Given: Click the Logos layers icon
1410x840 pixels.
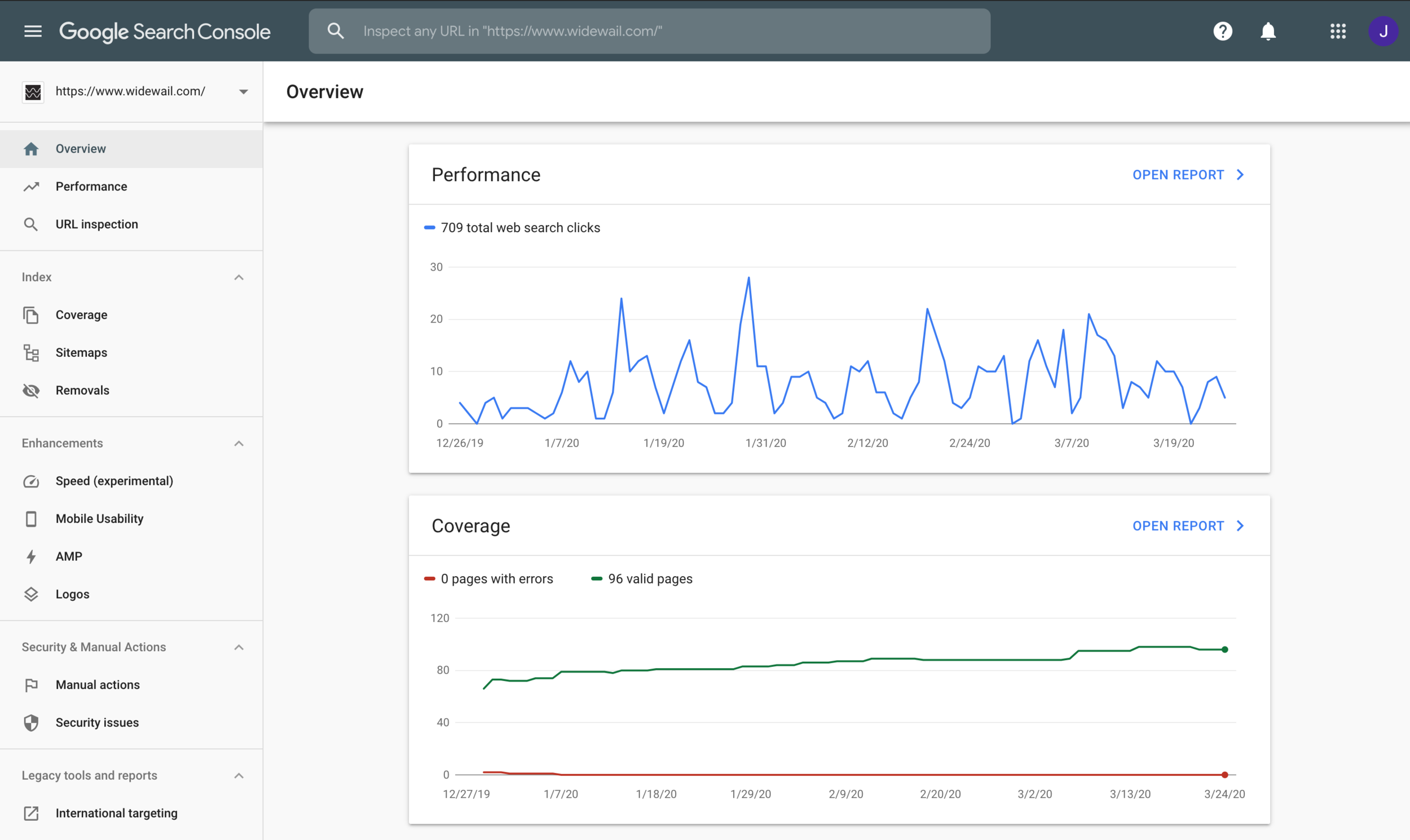Looking at the screenshot, I should (x=31, y=594).
